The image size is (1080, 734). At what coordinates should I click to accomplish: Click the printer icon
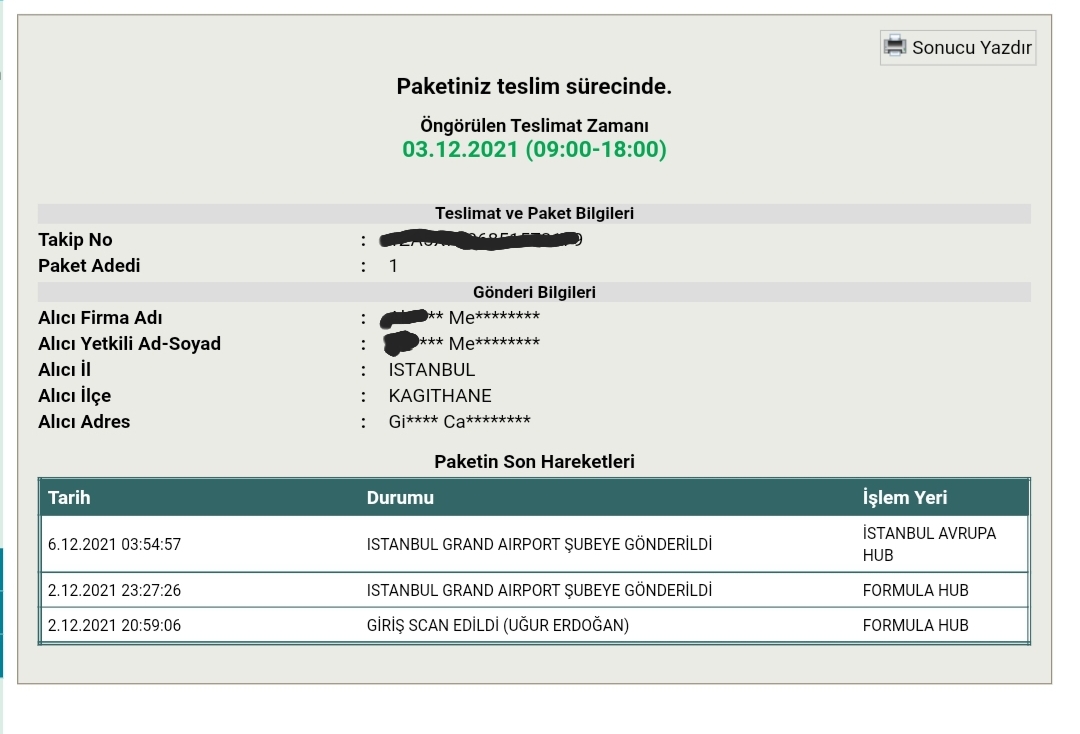coord(895,46)
